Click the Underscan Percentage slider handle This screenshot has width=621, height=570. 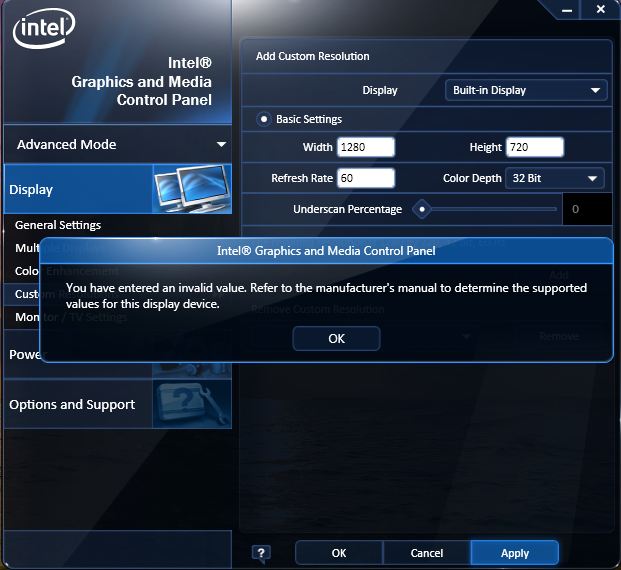[422, 209]
